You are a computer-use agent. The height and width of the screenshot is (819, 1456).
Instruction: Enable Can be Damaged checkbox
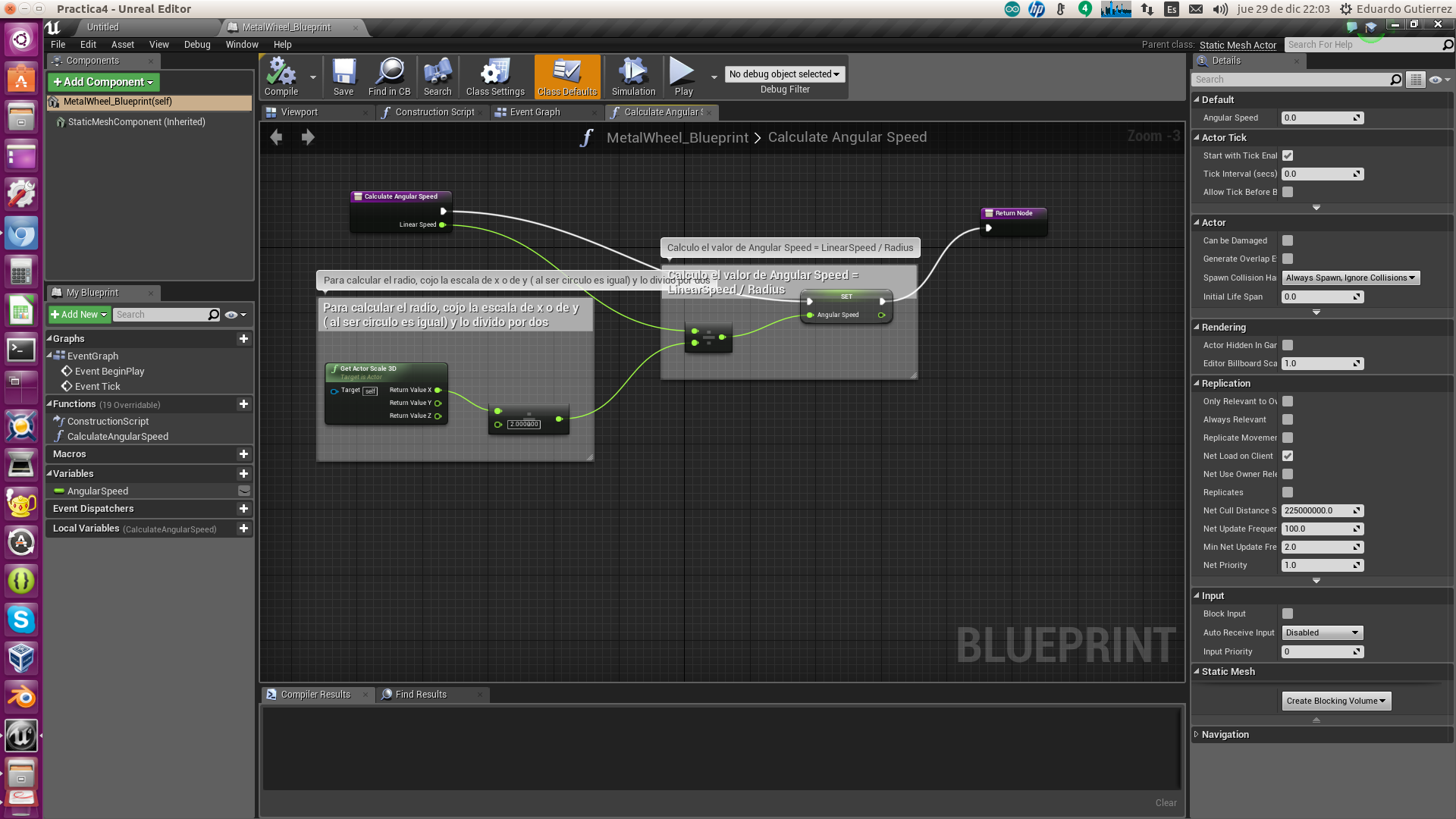1288,240
